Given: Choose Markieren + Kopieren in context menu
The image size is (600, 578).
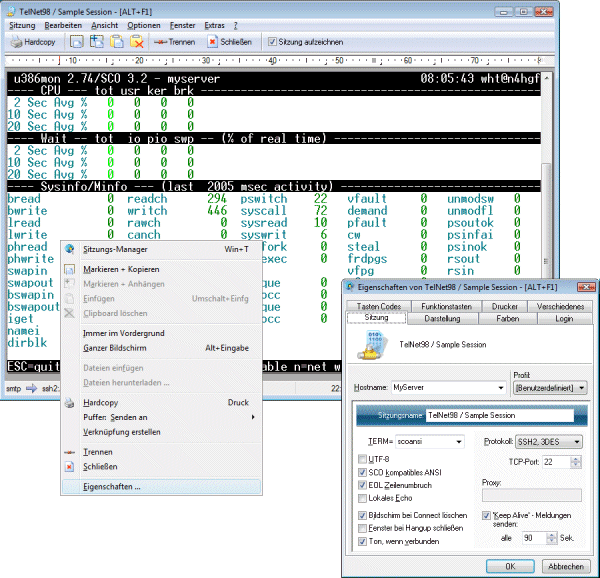Looking at the screenshot, I should click(x=161, y=269).
